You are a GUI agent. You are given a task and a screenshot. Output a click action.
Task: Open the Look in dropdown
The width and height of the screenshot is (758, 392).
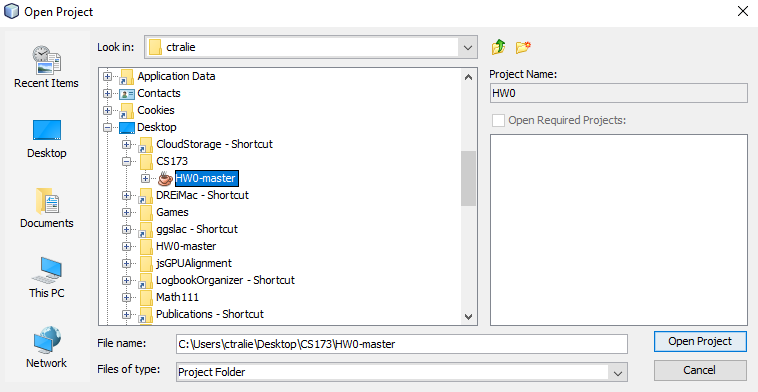(467, 47)
